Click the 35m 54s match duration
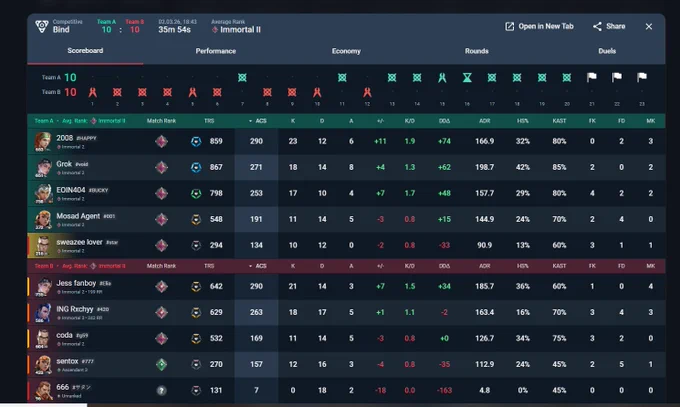Screen dimensions: 680x407 (174, 30)
